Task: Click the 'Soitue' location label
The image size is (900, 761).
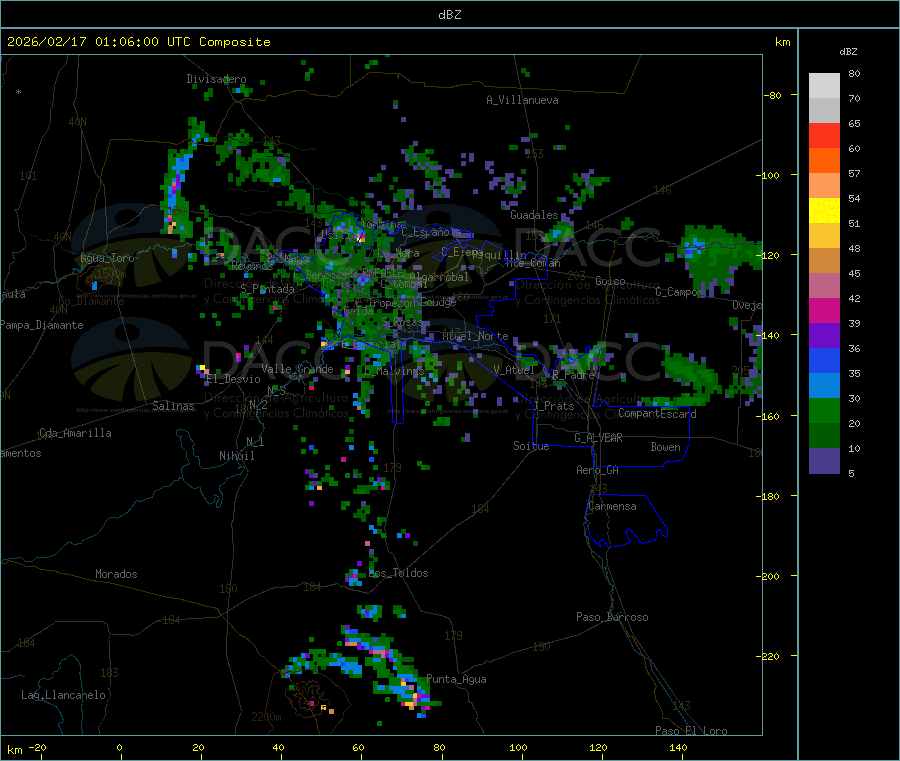Action: click(x=531, y=446)
